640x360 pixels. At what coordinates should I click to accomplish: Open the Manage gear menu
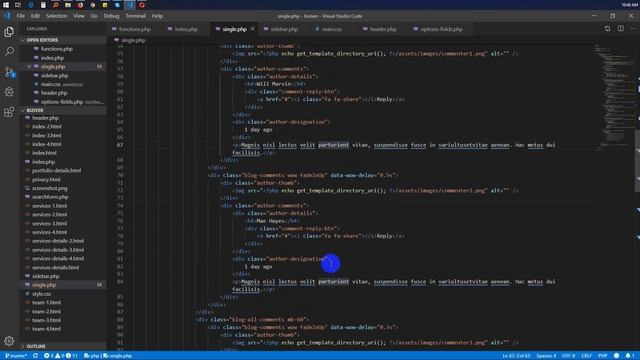(9, 340)
